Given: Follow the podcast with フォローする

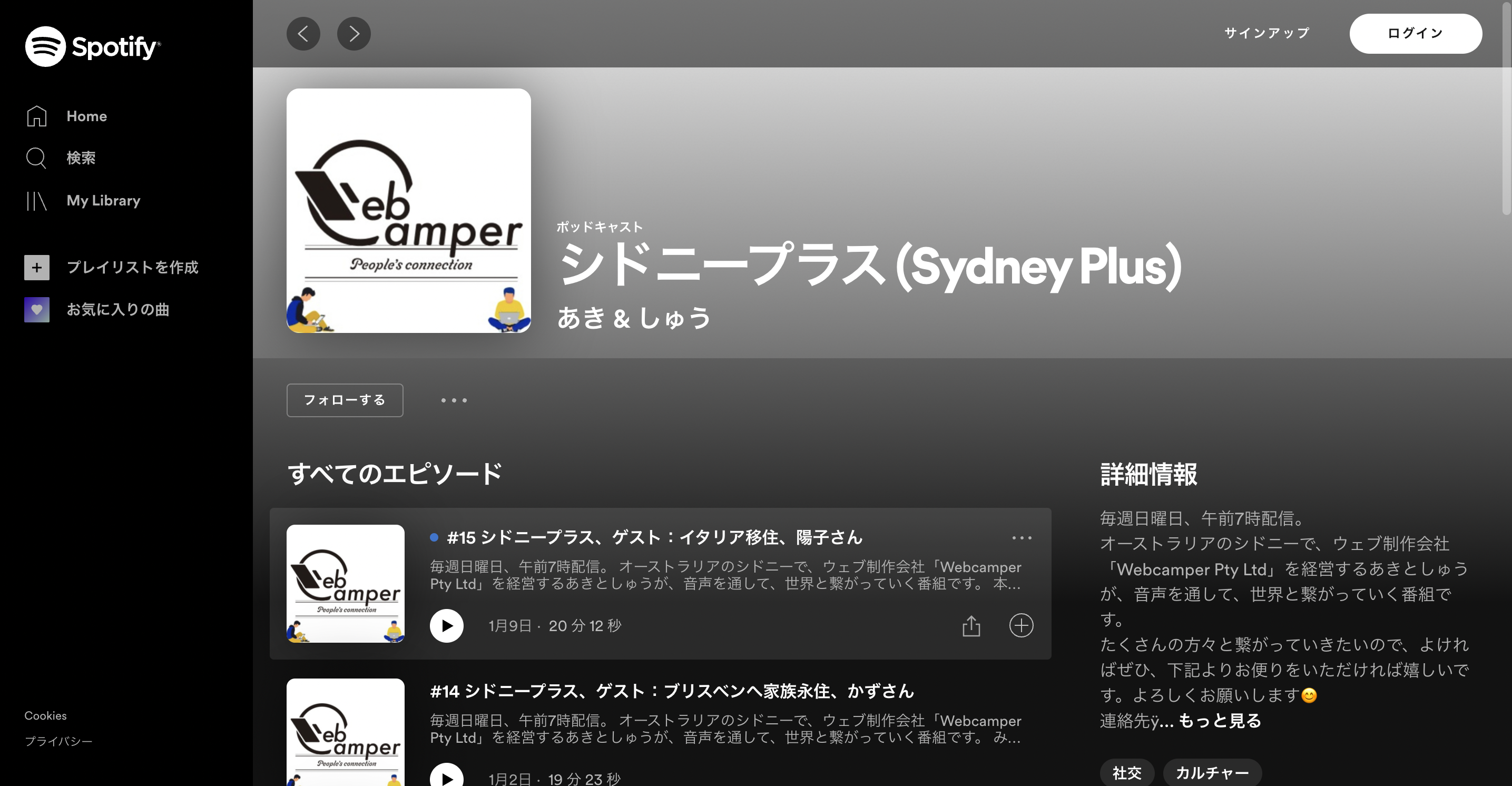Looking at the screenshot, I should click(345, 400).
